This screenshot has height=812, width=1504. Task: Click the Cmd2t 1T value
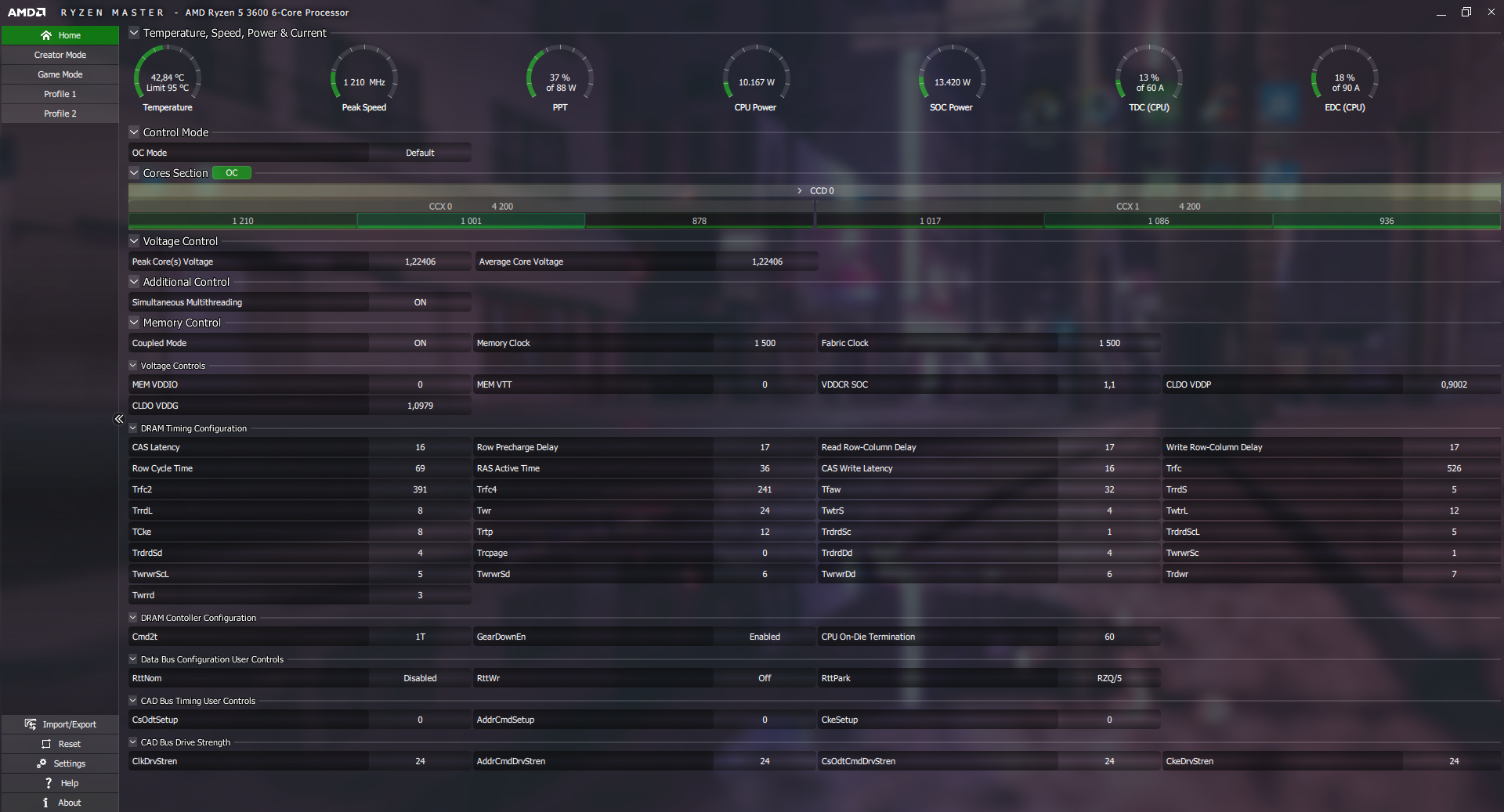420,637
